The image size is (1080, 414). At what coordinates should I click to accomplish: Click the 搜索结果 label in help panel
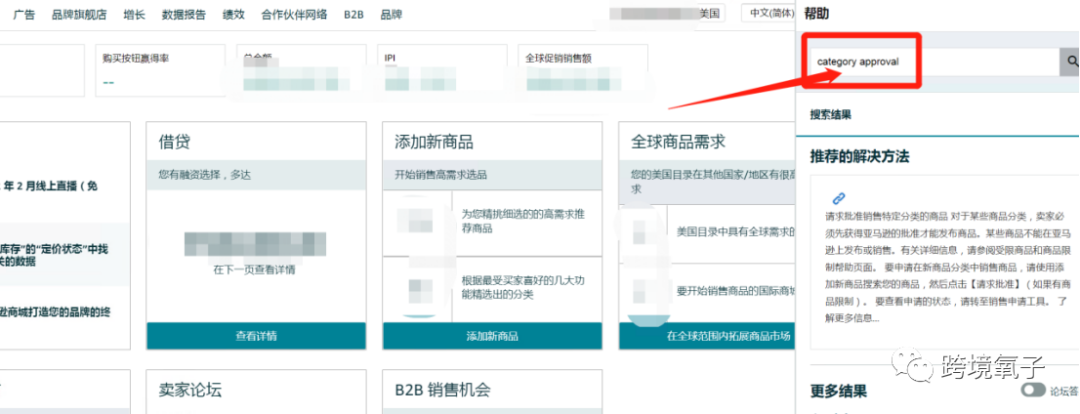[x=831, y=115]
